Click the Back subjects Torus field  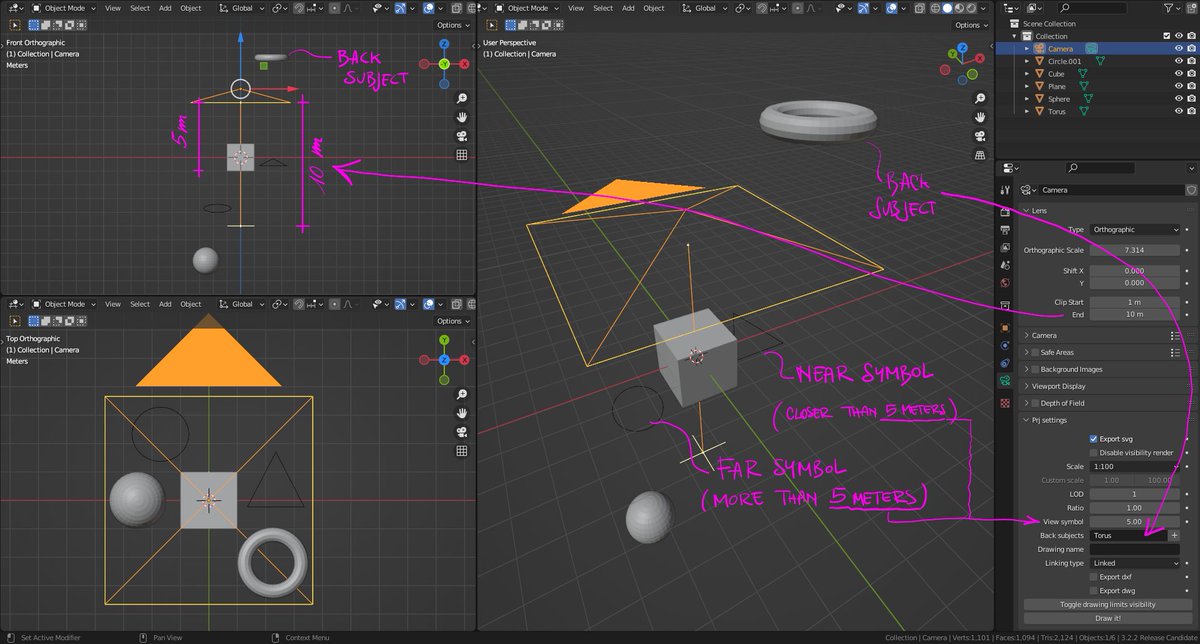click(x=1128, y=535)
